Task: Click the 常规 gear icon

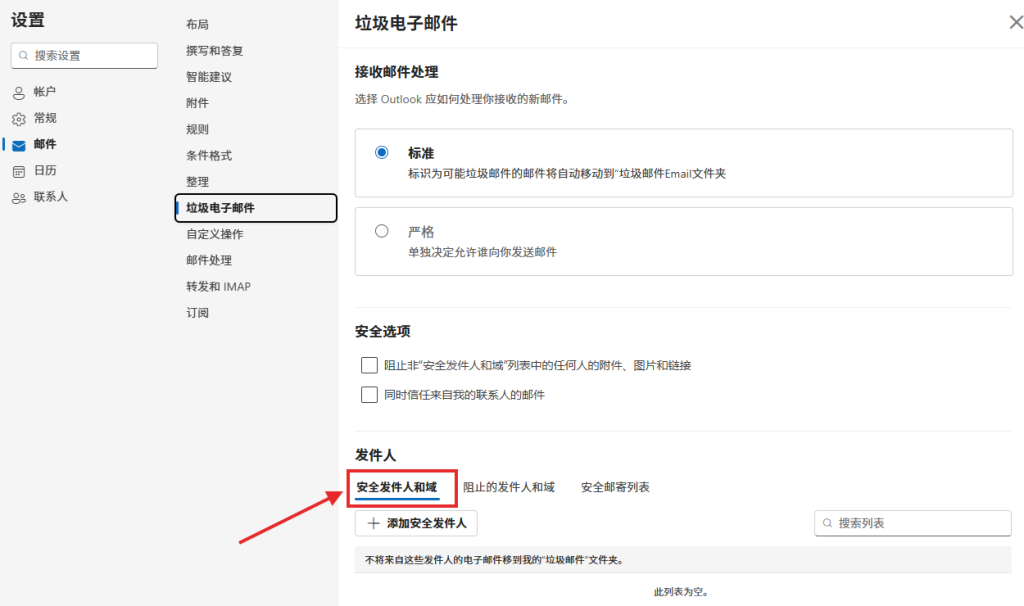Action: (x=18, y=118)
